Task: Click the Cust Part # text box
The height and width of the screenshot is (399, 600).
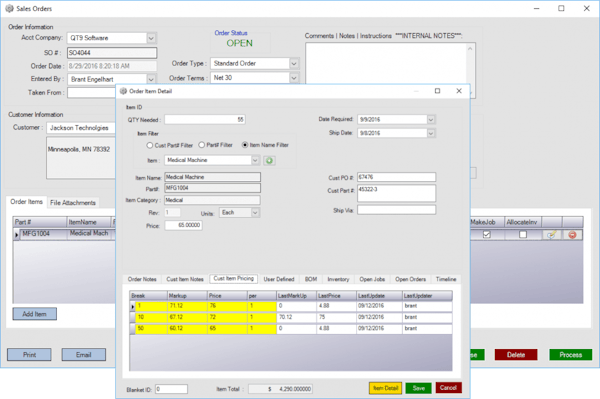Action: pyautogui.click(x=396, y=193)
